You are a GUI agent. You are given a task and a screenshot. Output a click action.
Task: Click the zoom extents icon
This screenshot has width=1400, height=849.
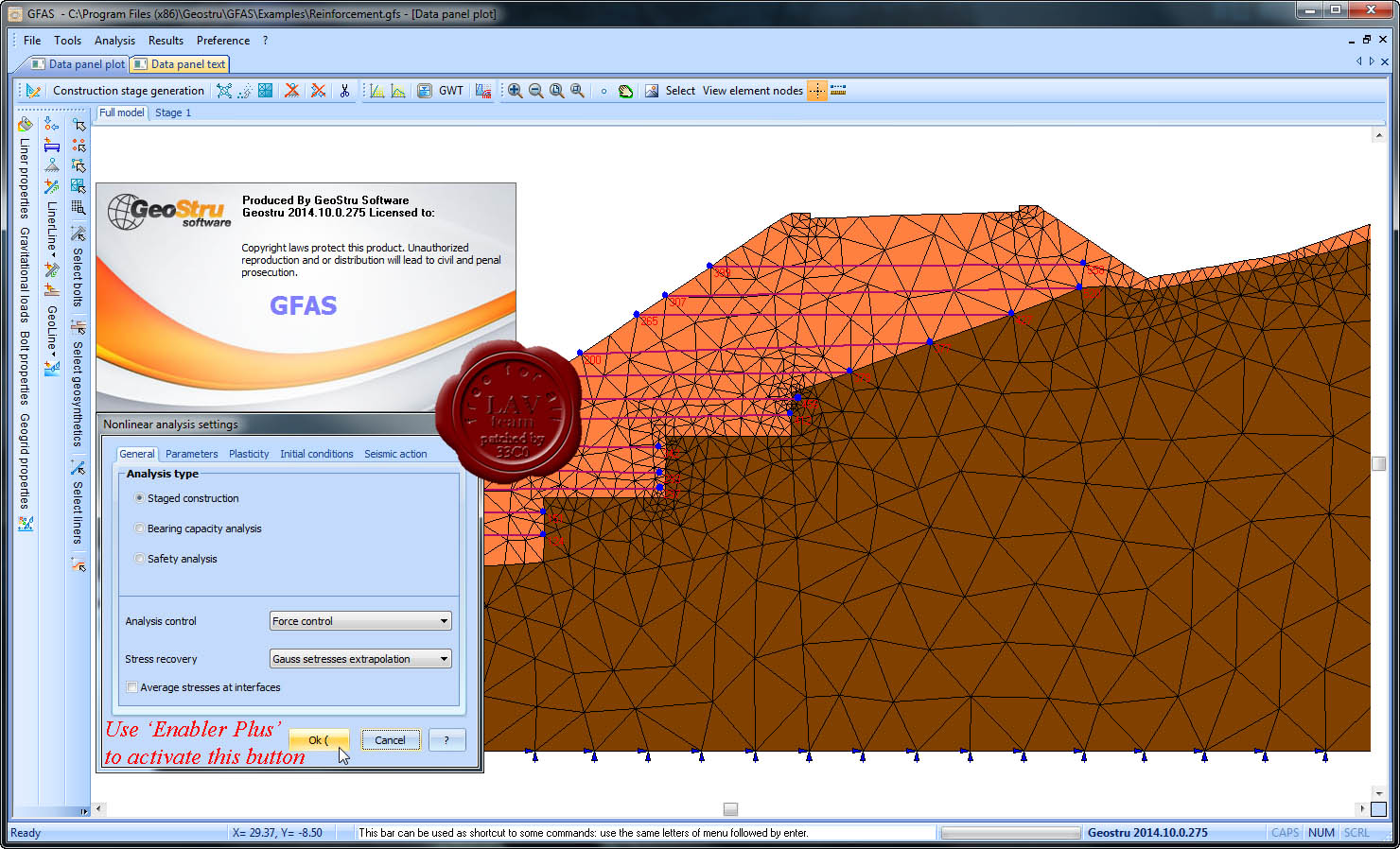click(x=577, y=91)
